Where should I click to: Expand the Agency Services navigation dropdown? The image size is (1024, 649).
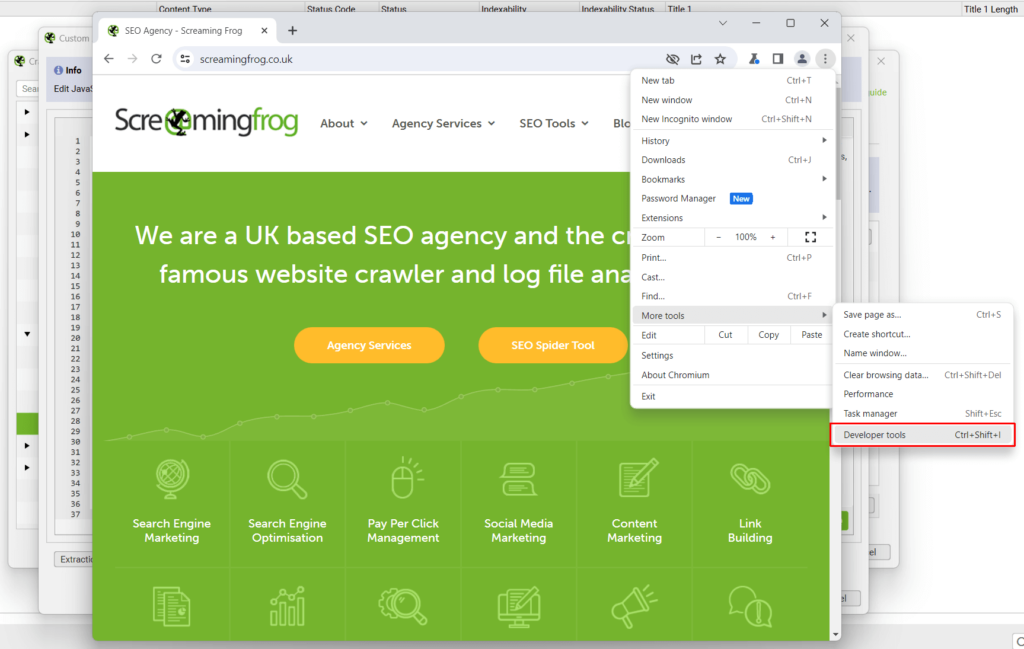pos(443,123)
